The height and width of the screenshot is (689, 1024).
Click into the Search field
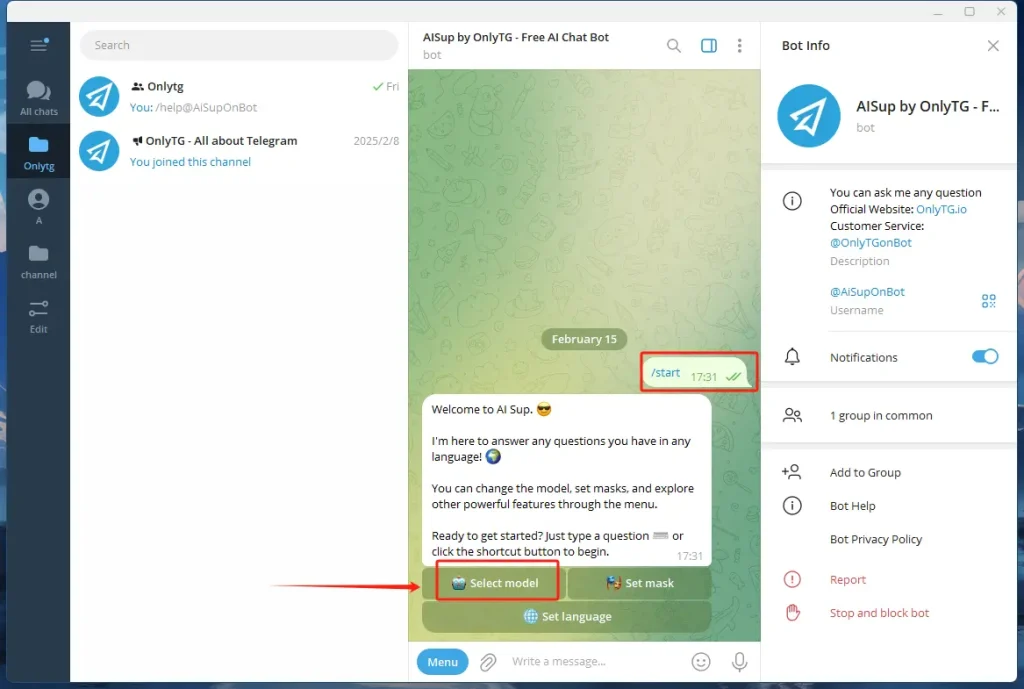238,45
